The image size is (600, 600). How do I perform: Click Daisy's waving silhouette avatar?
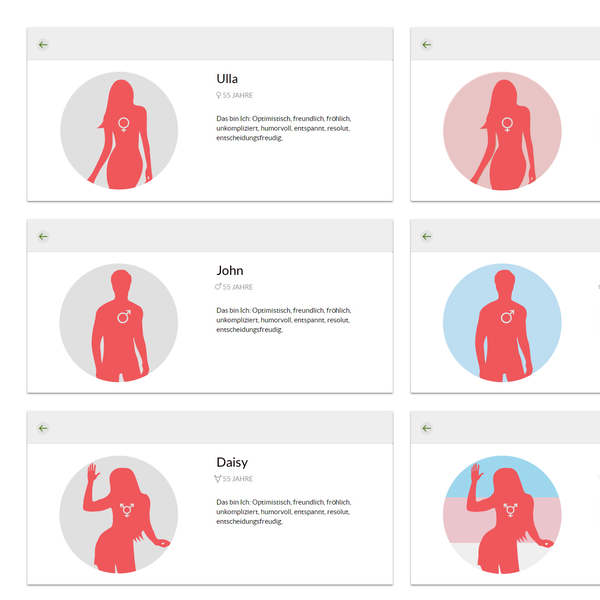pos(119,515)
